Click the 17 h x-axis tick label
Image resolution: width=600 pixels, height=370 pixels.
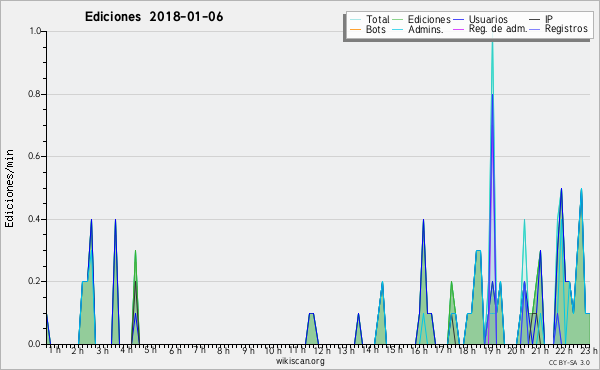[443, 350]
